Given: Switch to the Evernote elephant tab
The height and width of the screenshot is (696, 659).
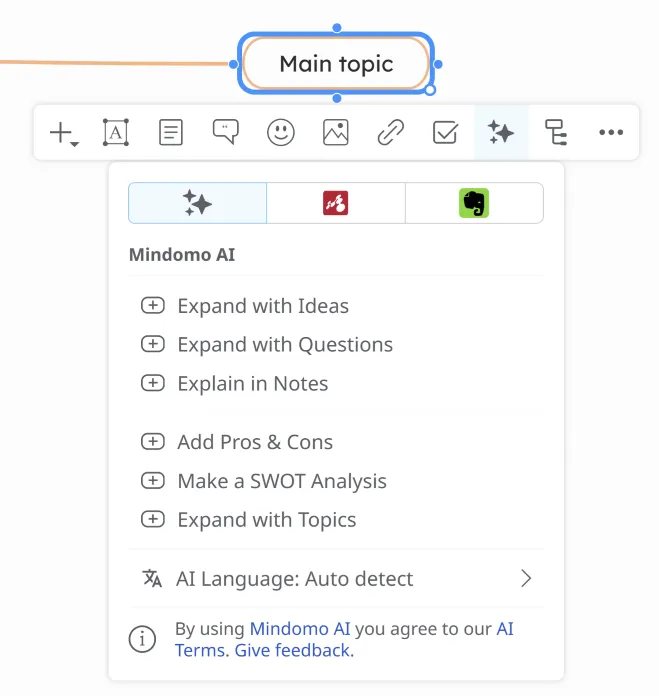Looking at the screenshot, I should click(474, 203).
